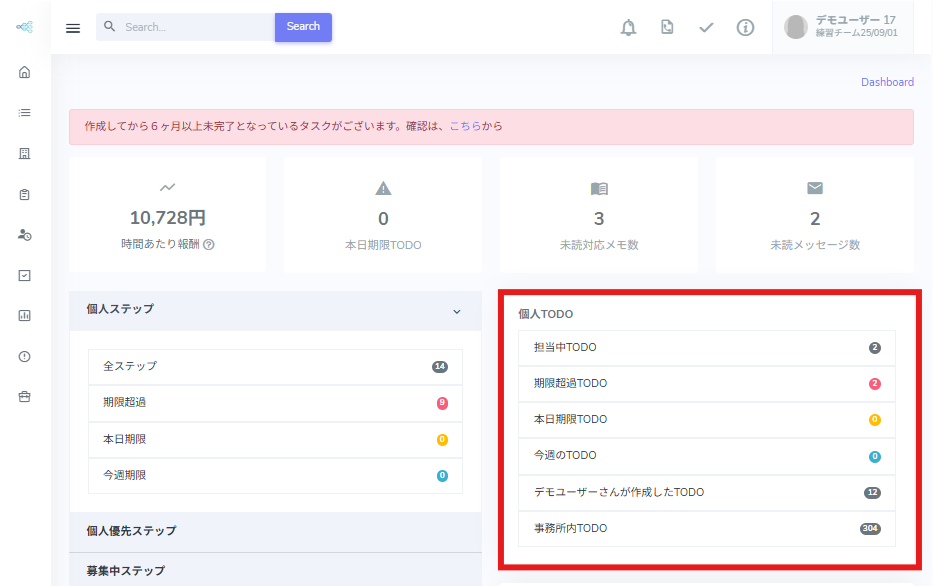Click the help icon beside 時間あたり報酬
This screenshot has height=586, width=933.
(x=209, y=245)
